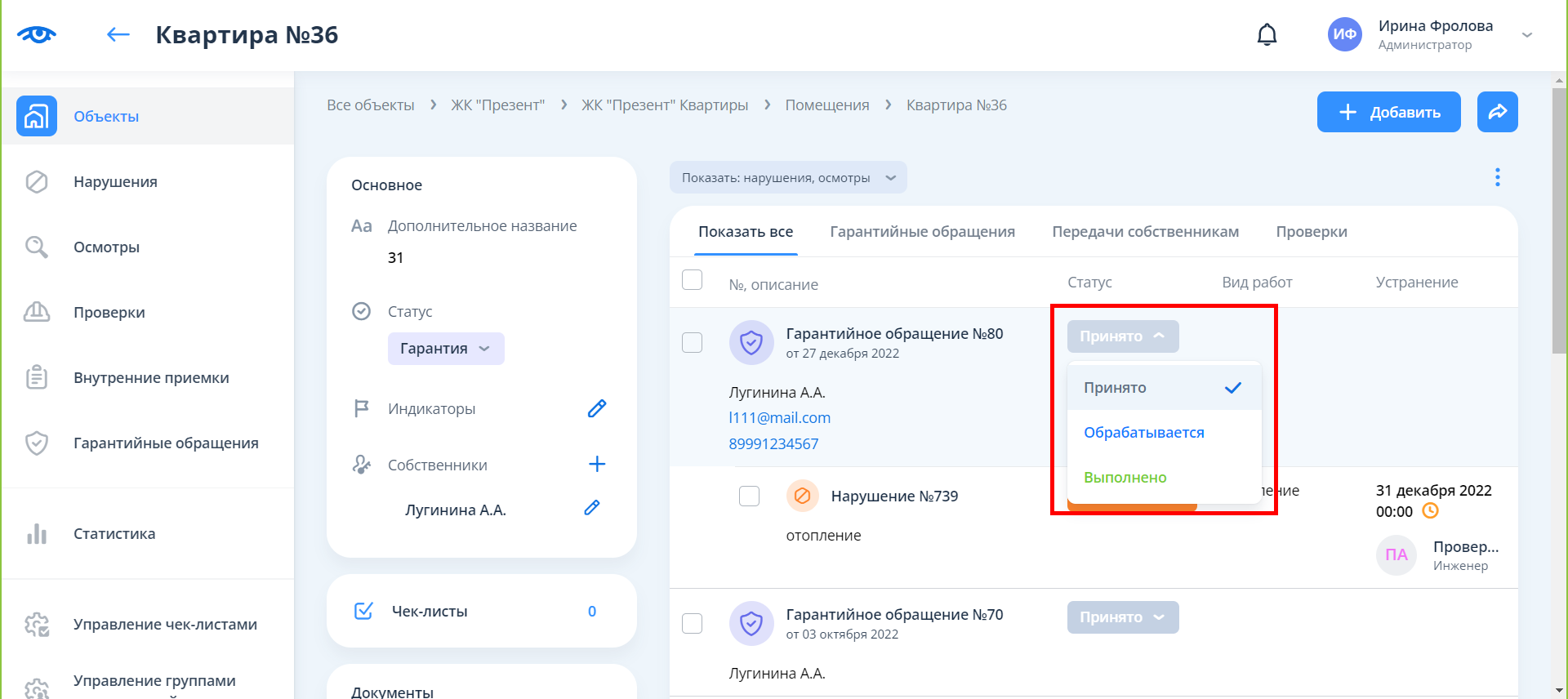Open Статистика in the sidebar

[114, 534]
